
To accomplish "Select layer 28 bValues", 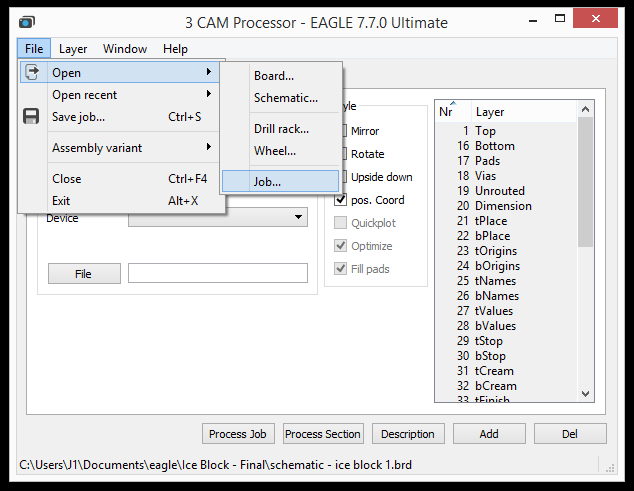I will [x=506, y=326].
